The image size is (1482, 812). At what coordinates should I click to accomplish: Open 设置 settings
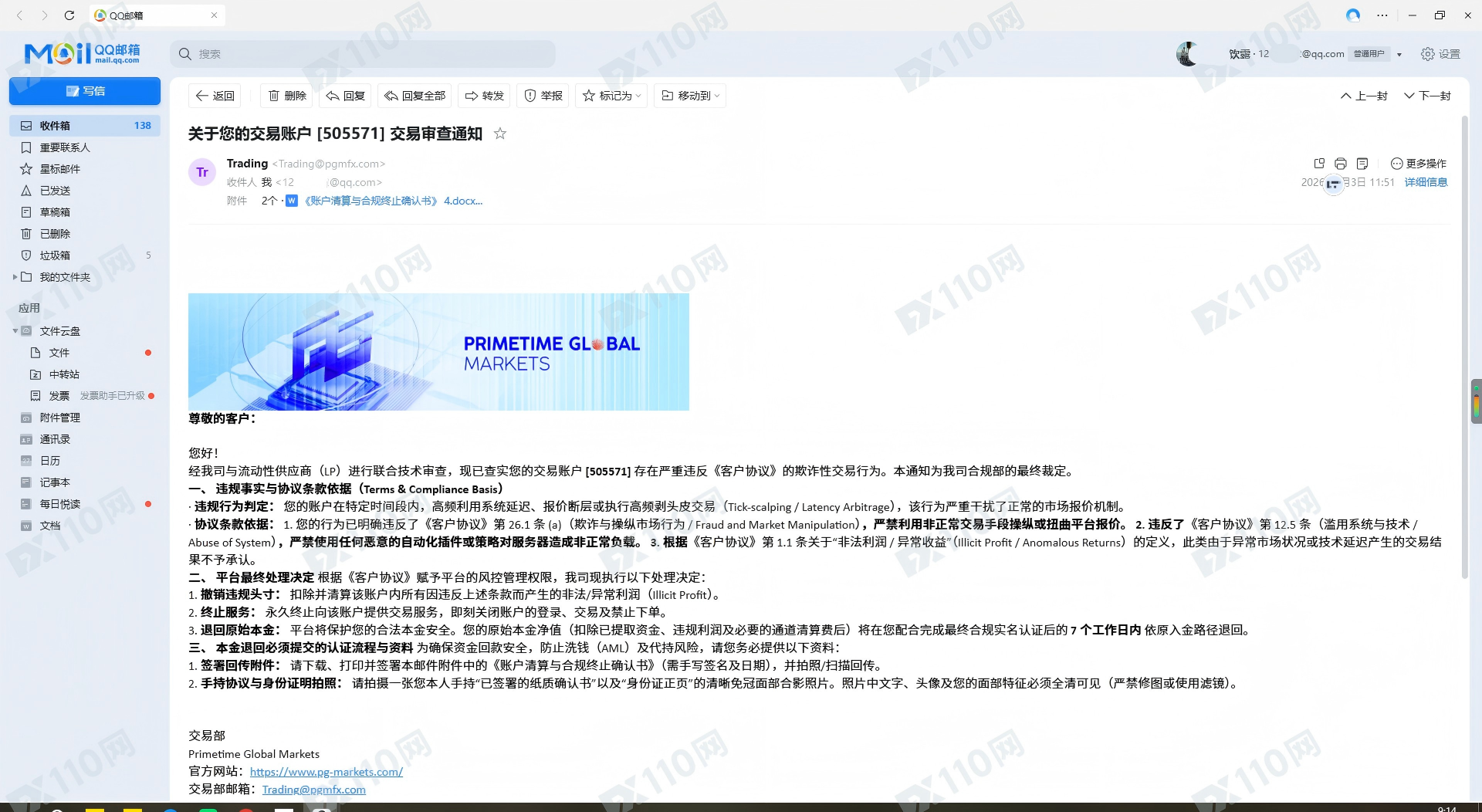pyautogui.click(x=1440, y=54)
